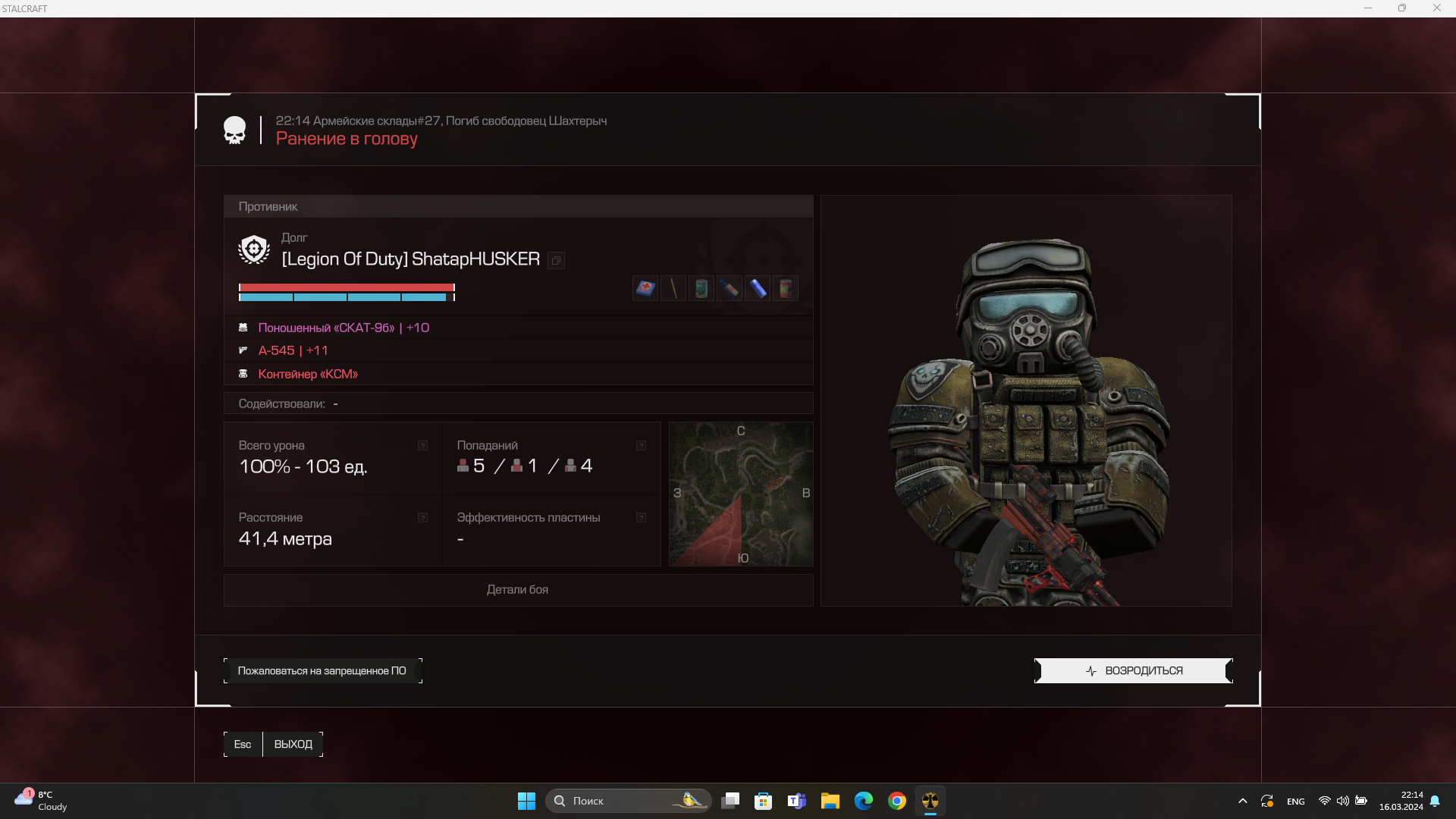Select the dark bottle consumable icon
Screen dimensions: 1456x819
pos(730,288)
